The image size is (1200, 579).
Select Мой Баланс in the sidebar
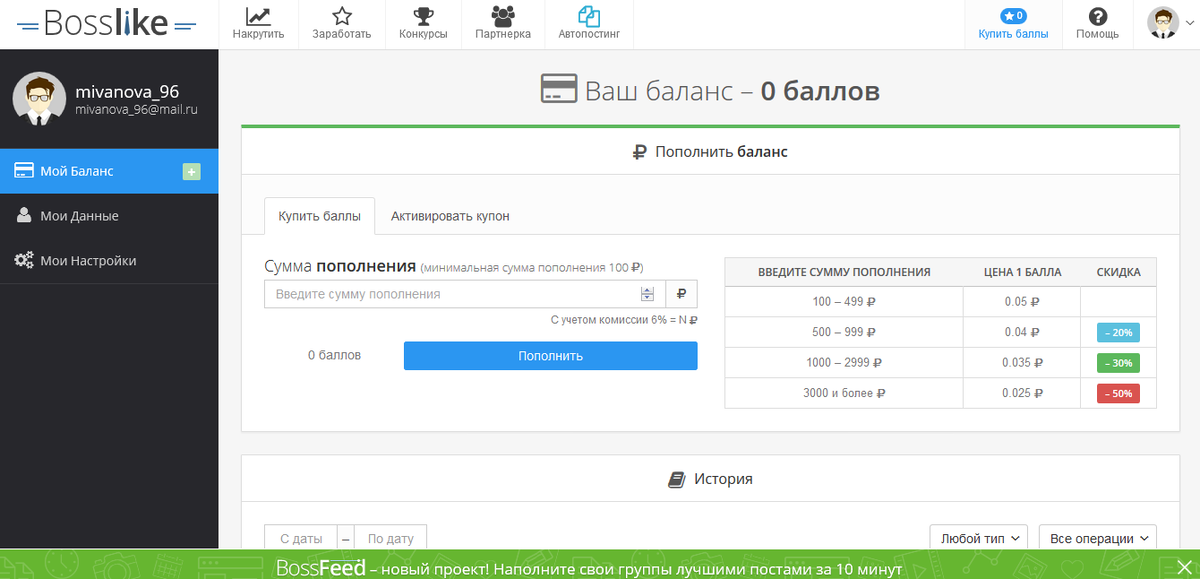109,171
